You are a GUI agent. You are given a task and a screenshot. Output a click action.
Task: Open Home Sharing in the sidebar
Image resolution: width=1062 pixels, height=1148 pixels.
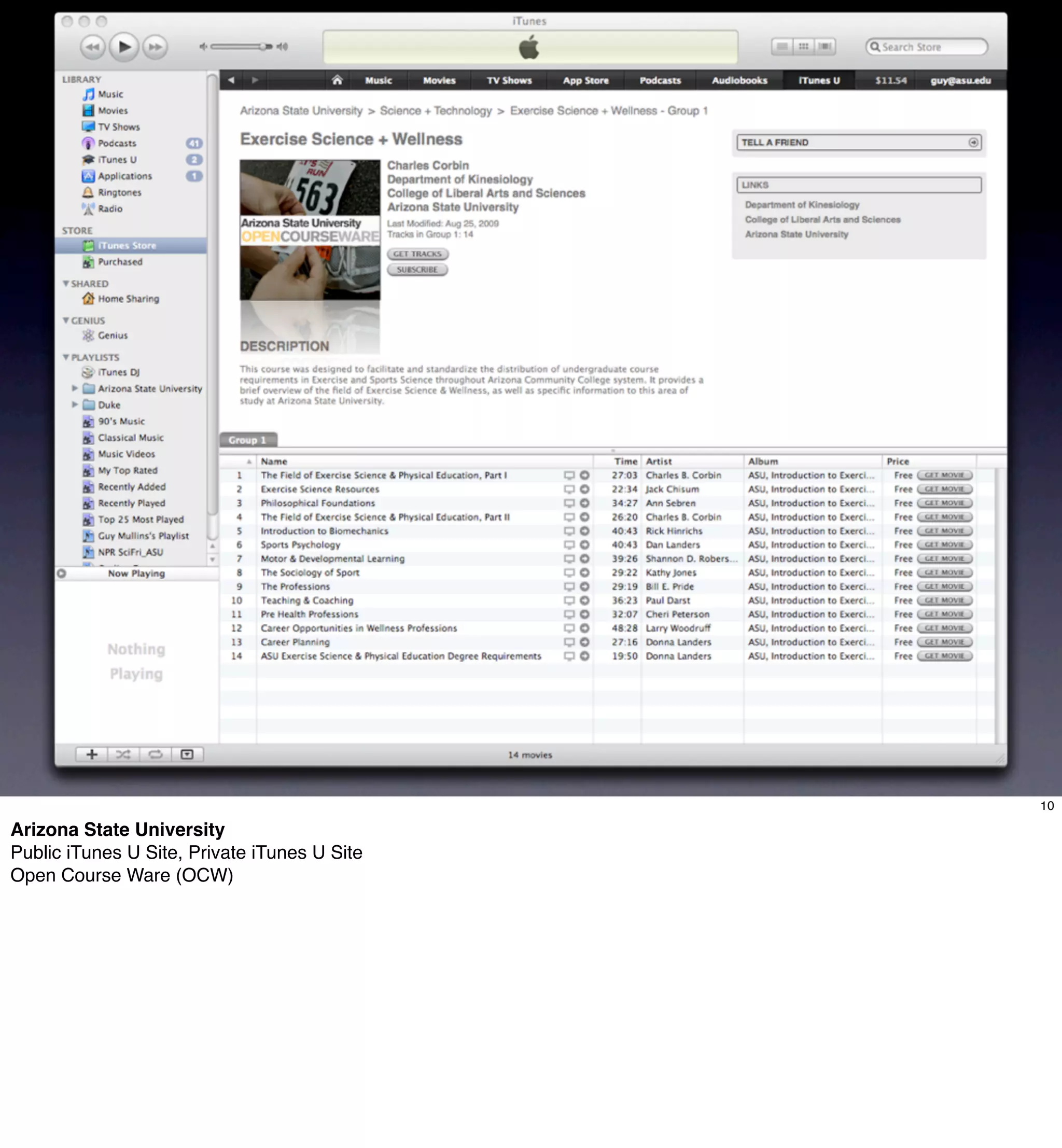pos(128,299)
